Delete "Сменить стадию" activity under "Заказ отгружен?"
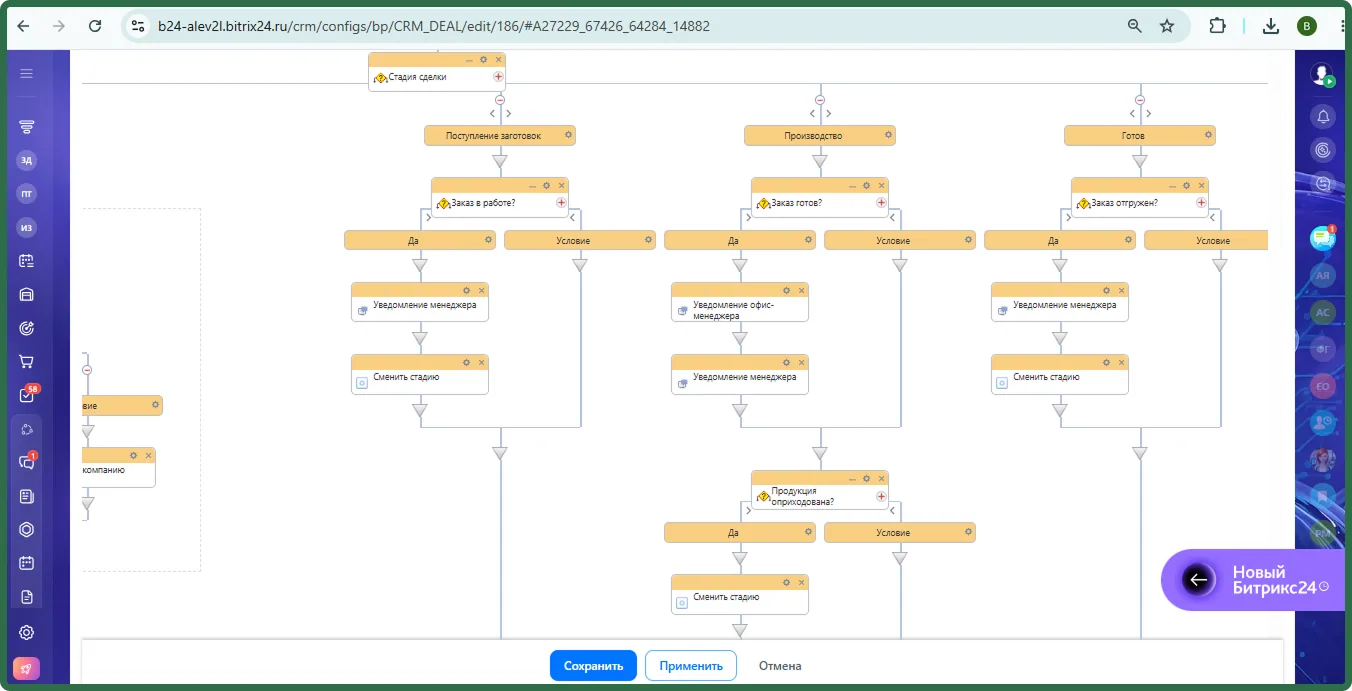Image resolution: width=1352 pixels, height=691 pixels. (1121, 362)
